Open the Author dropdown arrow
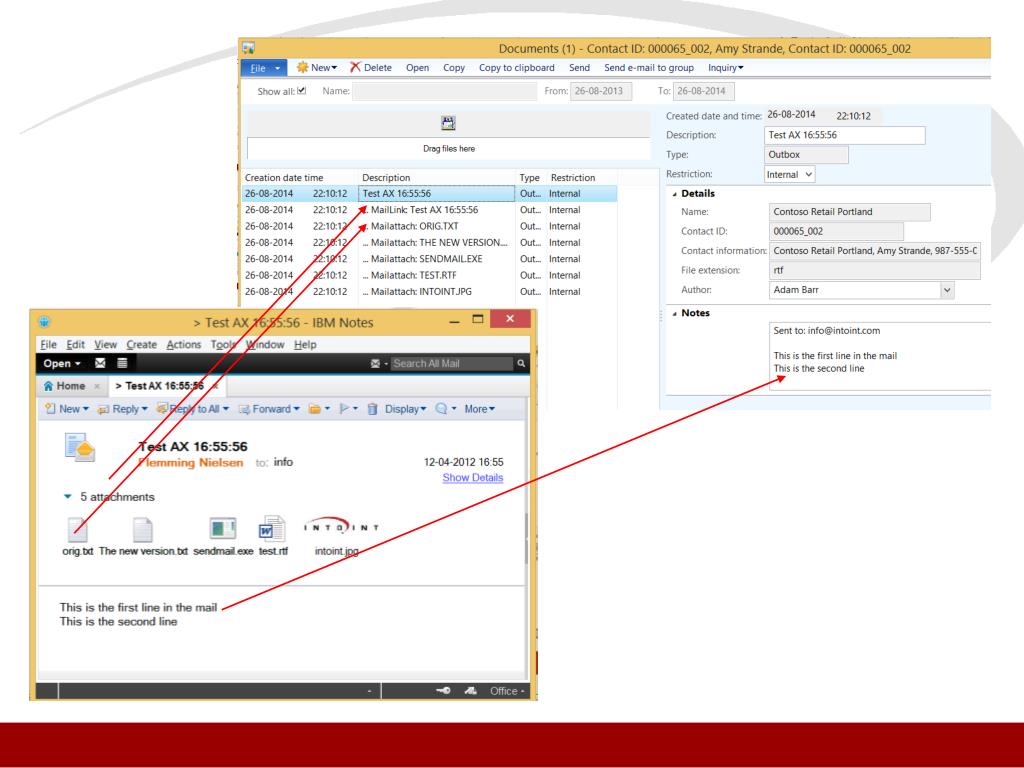 point(947,290)
